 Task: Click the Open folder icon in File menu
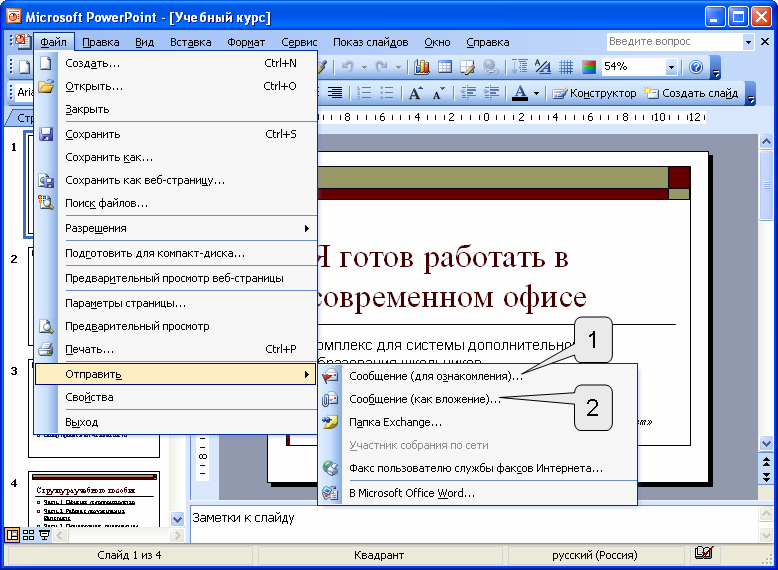pos(46,86)
